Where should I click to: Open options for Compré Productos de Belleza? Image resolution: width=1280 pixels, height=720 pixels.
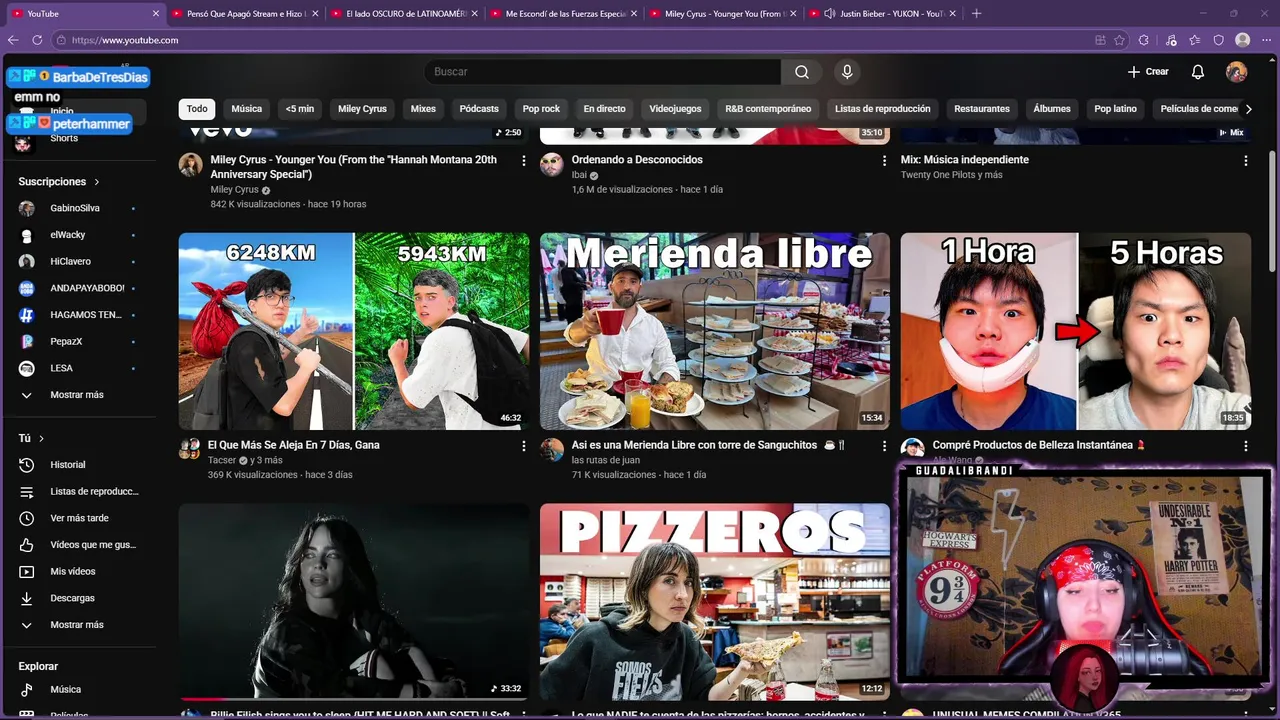pyautogui.click(x=1245, y=446)
